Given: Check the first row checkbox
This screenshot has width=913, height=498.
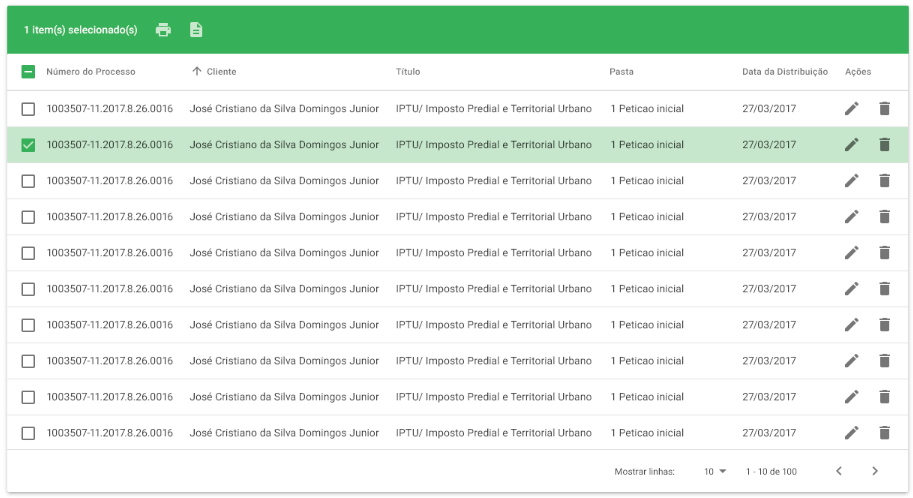Looking at the screenshot, I should (x=28, y=109).
